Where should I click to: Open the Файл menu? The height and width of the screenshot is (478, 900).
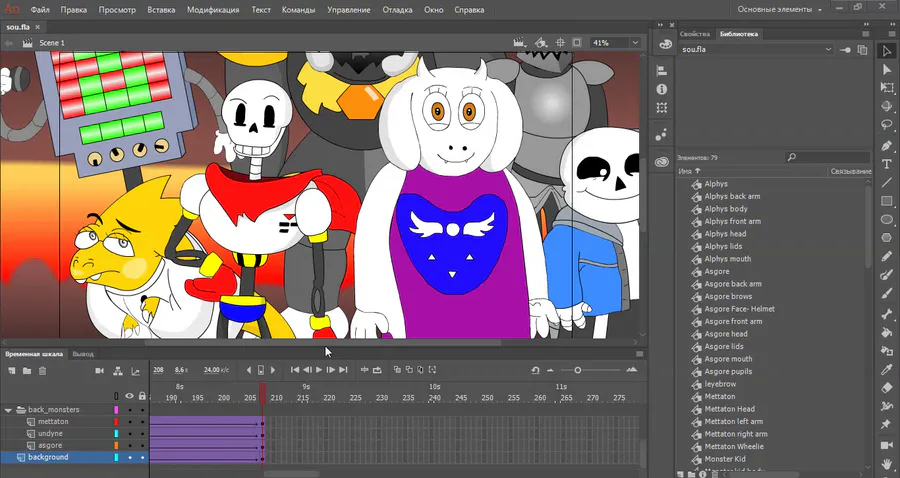[40, 10]
